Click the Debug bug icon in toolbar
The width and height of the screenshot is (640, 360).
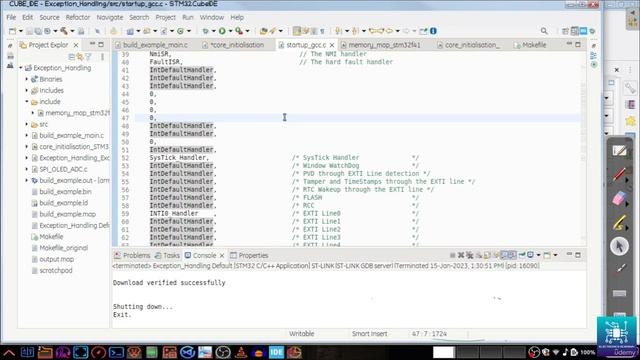(x=205, y=31)
